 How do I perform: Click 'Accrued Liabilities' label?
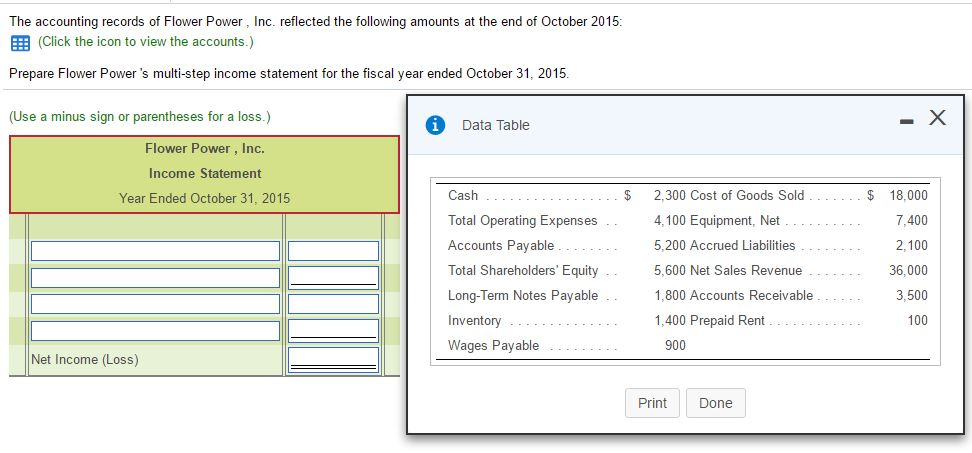click(x=743, y=245)
